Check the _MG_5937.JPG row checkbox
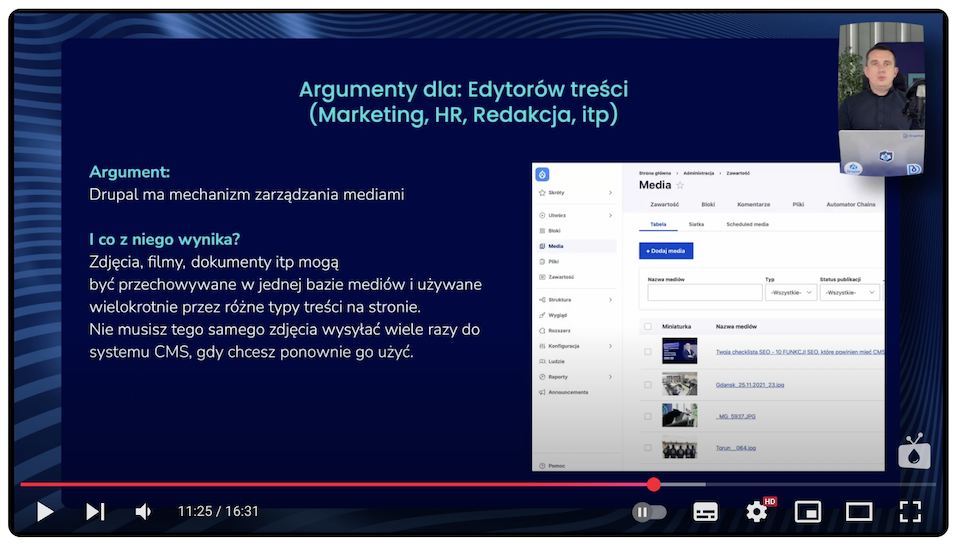 pos(648,416)
